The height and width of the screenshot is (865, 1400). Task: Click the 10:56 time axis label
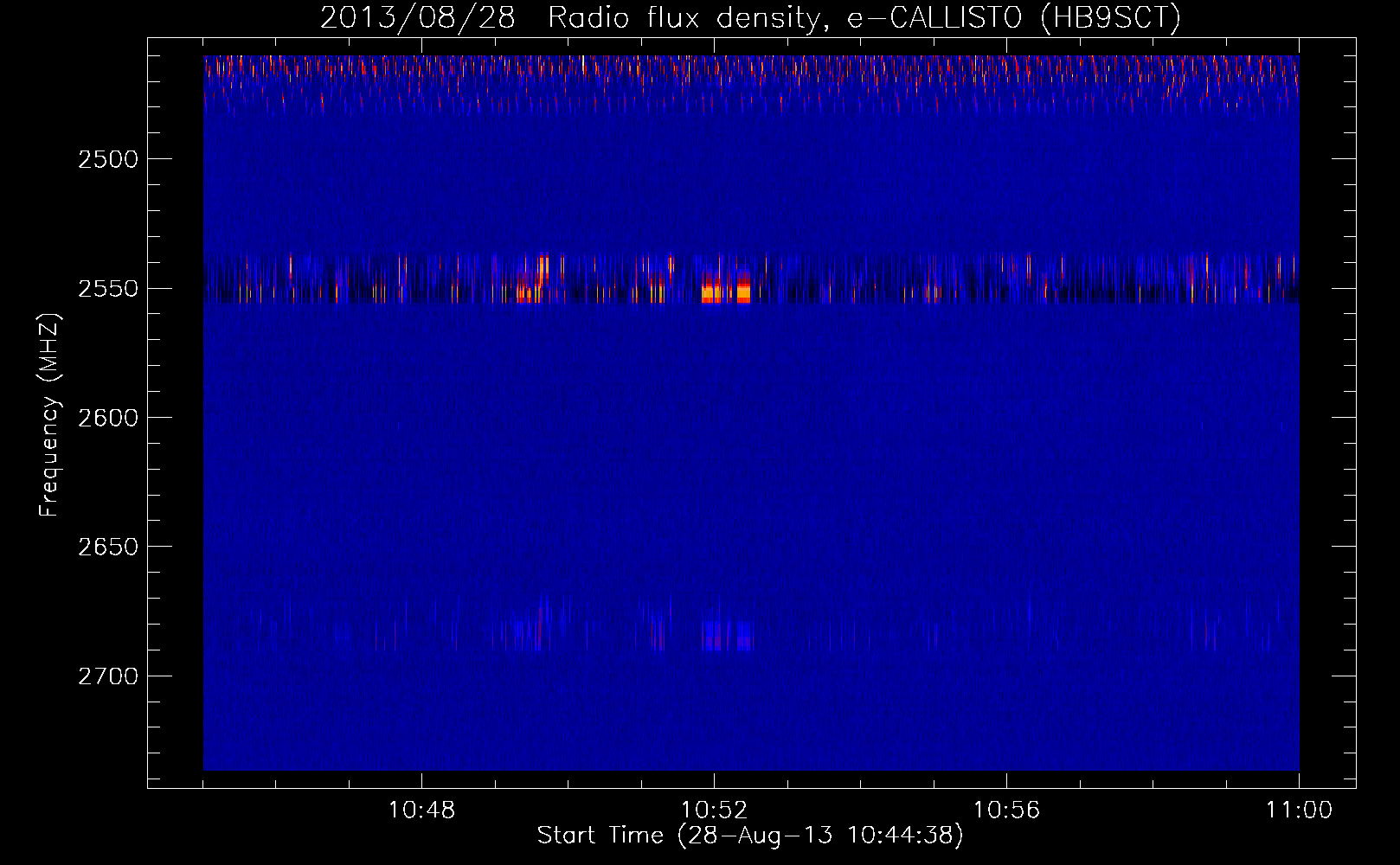click(1006, 811)
